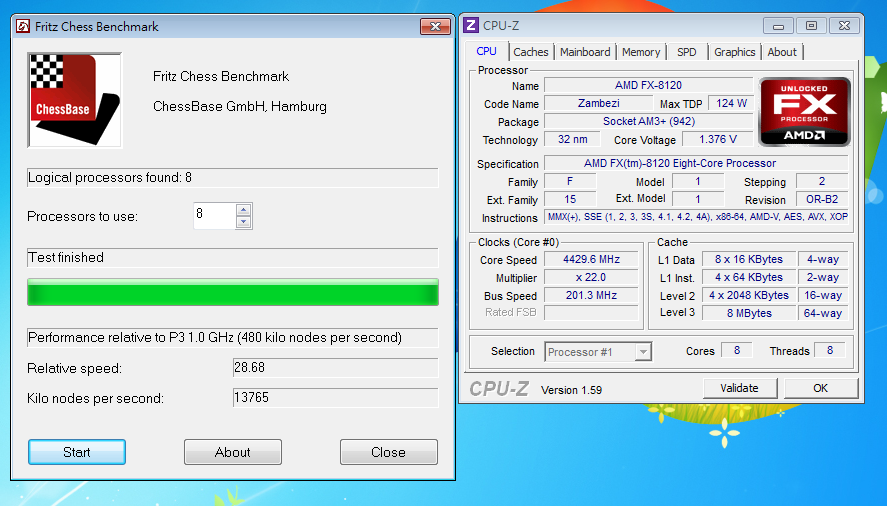Click the package value Socket AM3+ (942)

pos(648,122)
